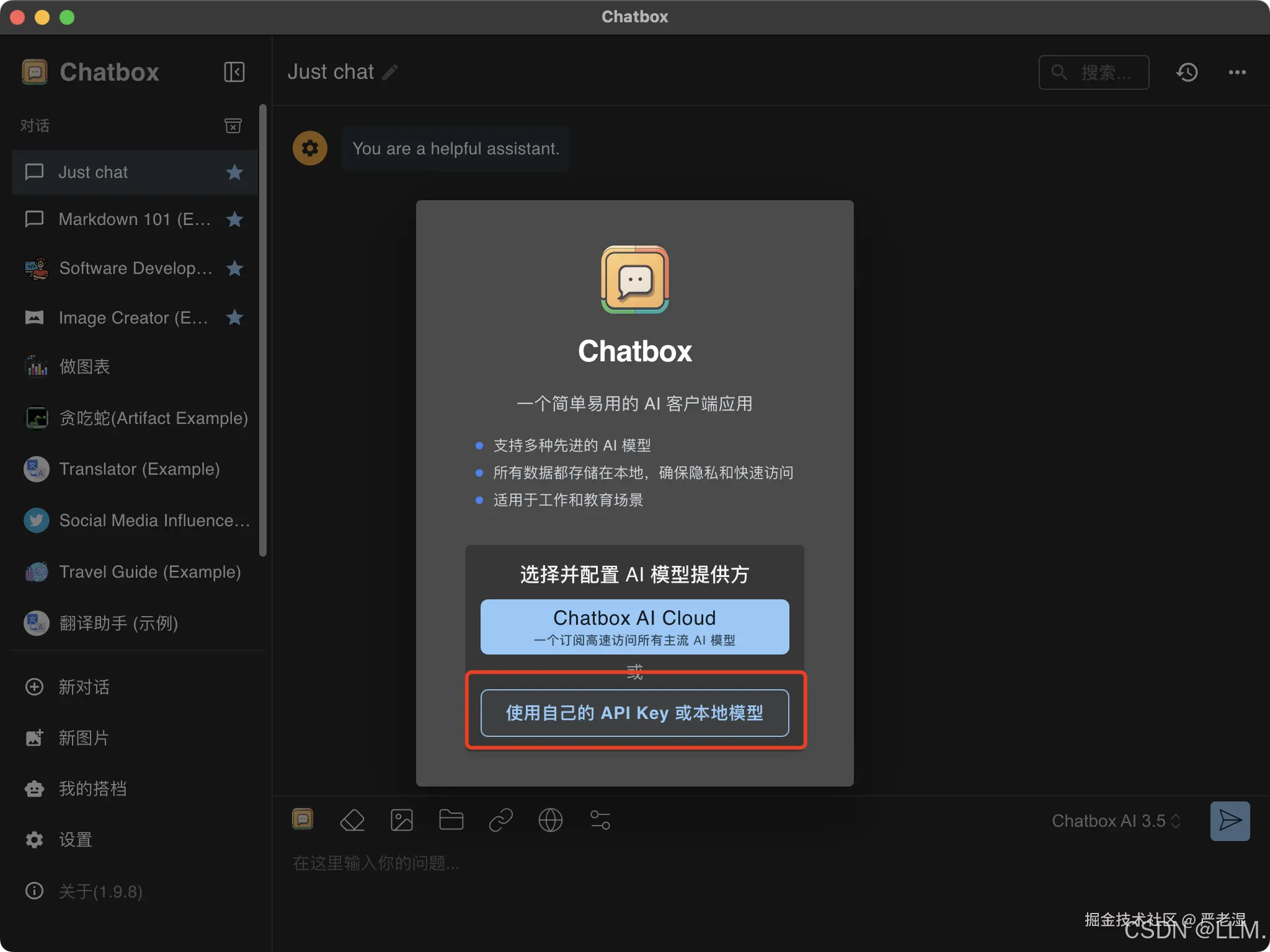Open conversation settings sliders icon

click(x=600, y=820)
